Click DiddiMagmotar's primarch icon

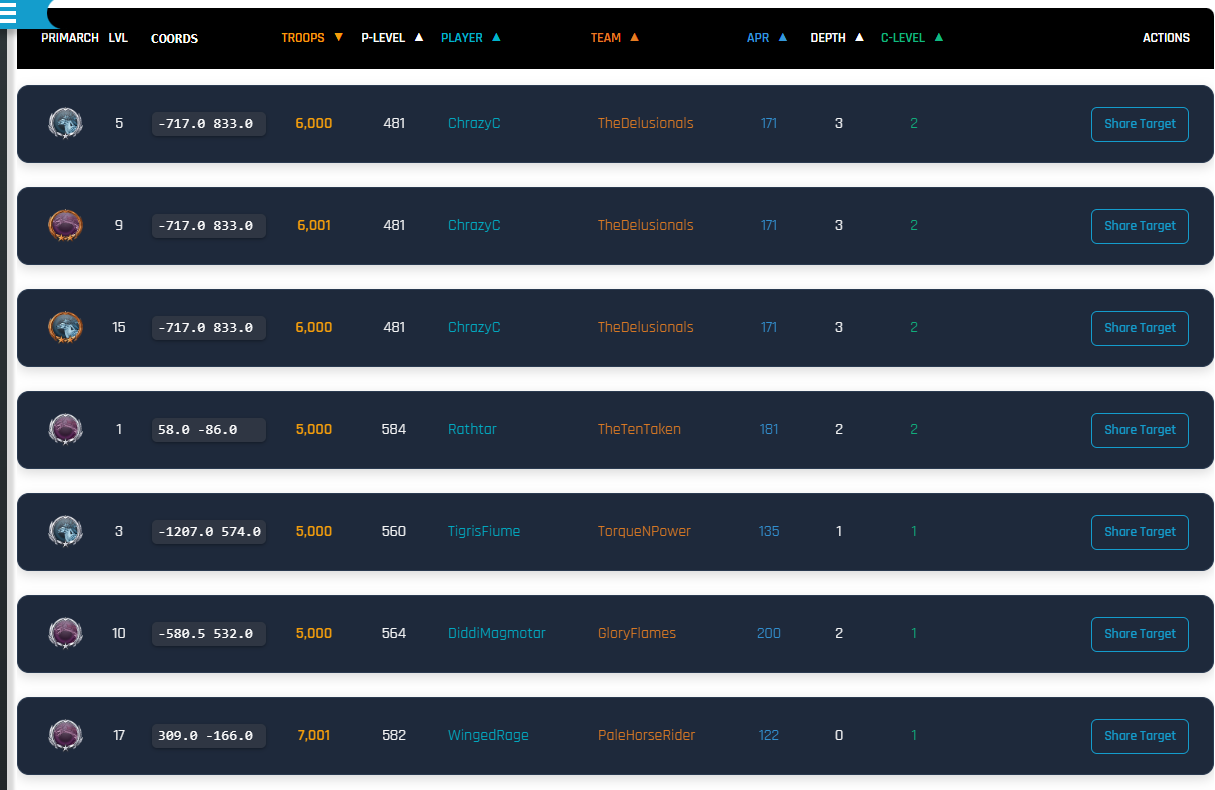coord(65,634)
